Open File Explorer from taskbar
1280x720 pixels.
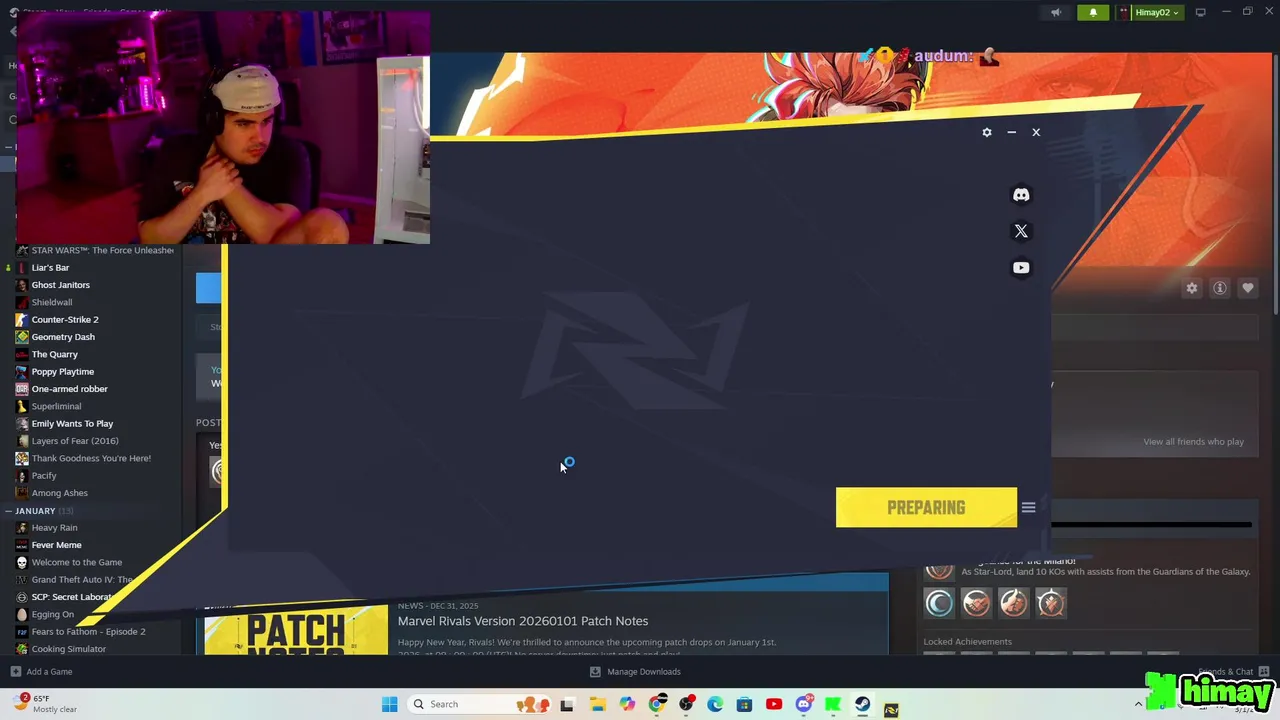597,704
